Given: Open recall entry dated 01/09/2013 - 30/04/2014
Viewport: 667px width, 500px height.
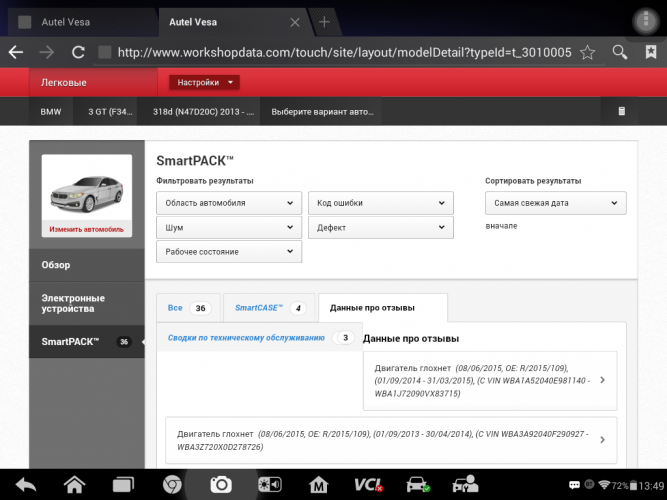Looking at the screenshot, I should pyautogui.click(x=391, y=440).
